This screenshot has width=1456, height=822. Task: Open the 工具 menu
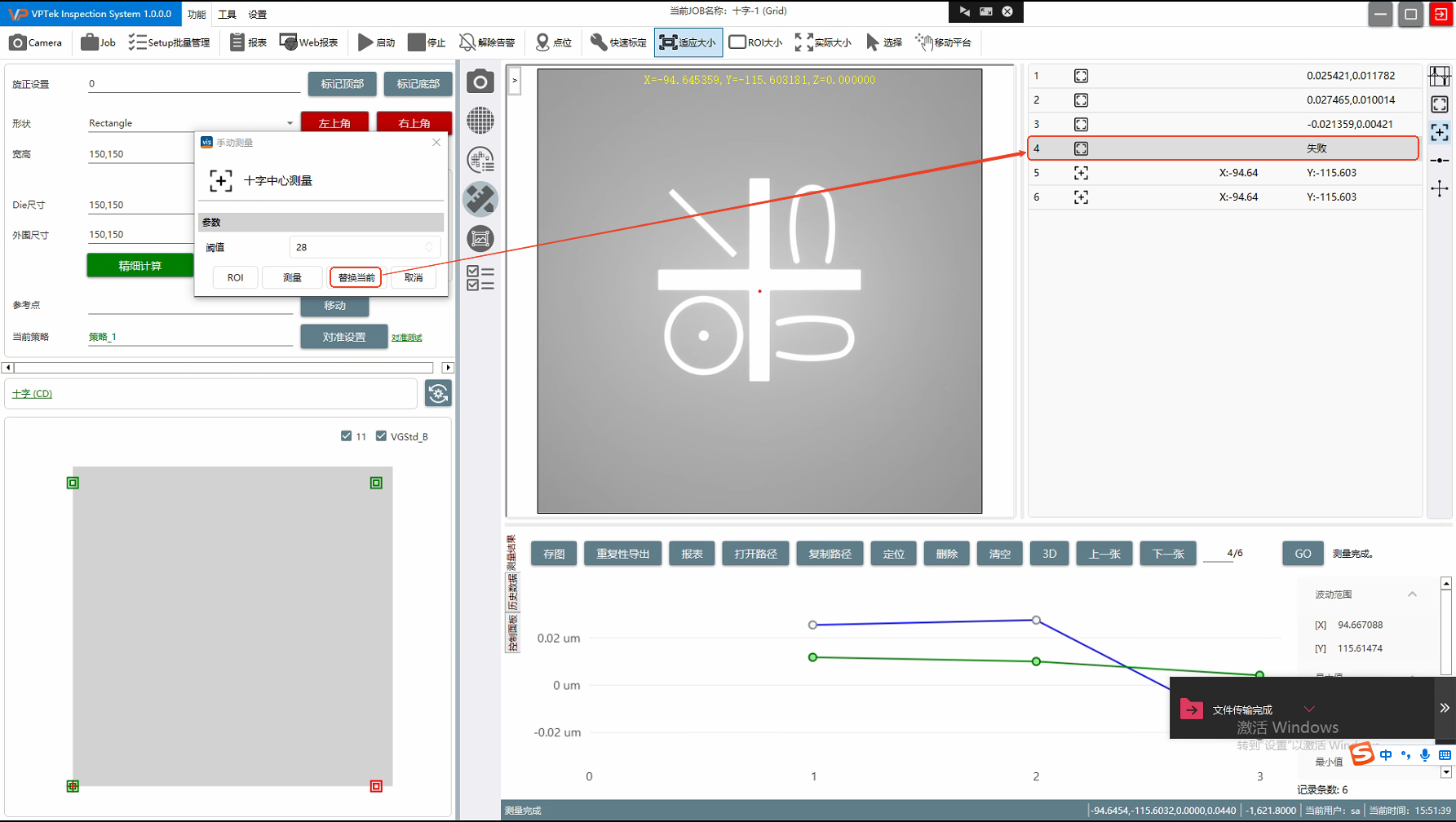tap(227, 14)
